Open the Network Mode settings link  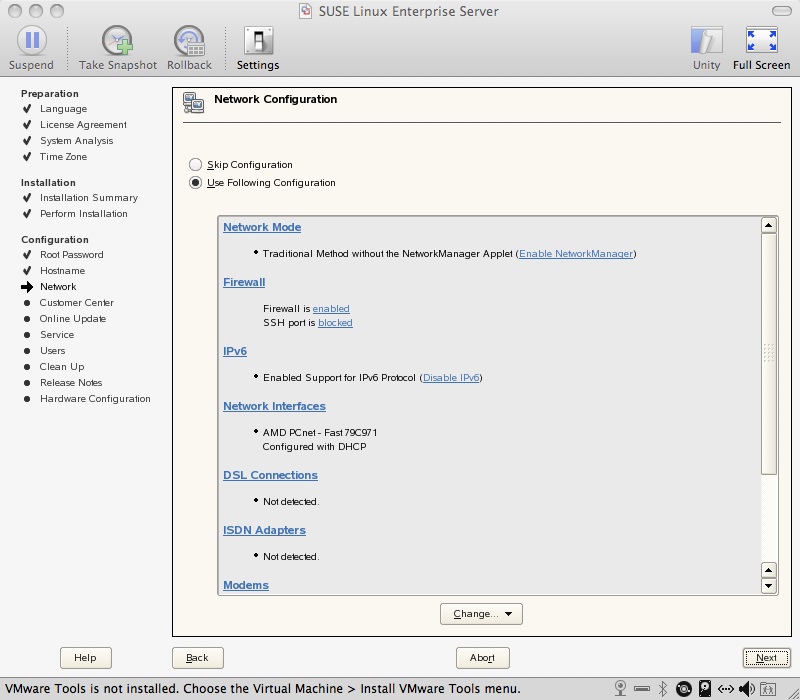(x=262, y=227)
